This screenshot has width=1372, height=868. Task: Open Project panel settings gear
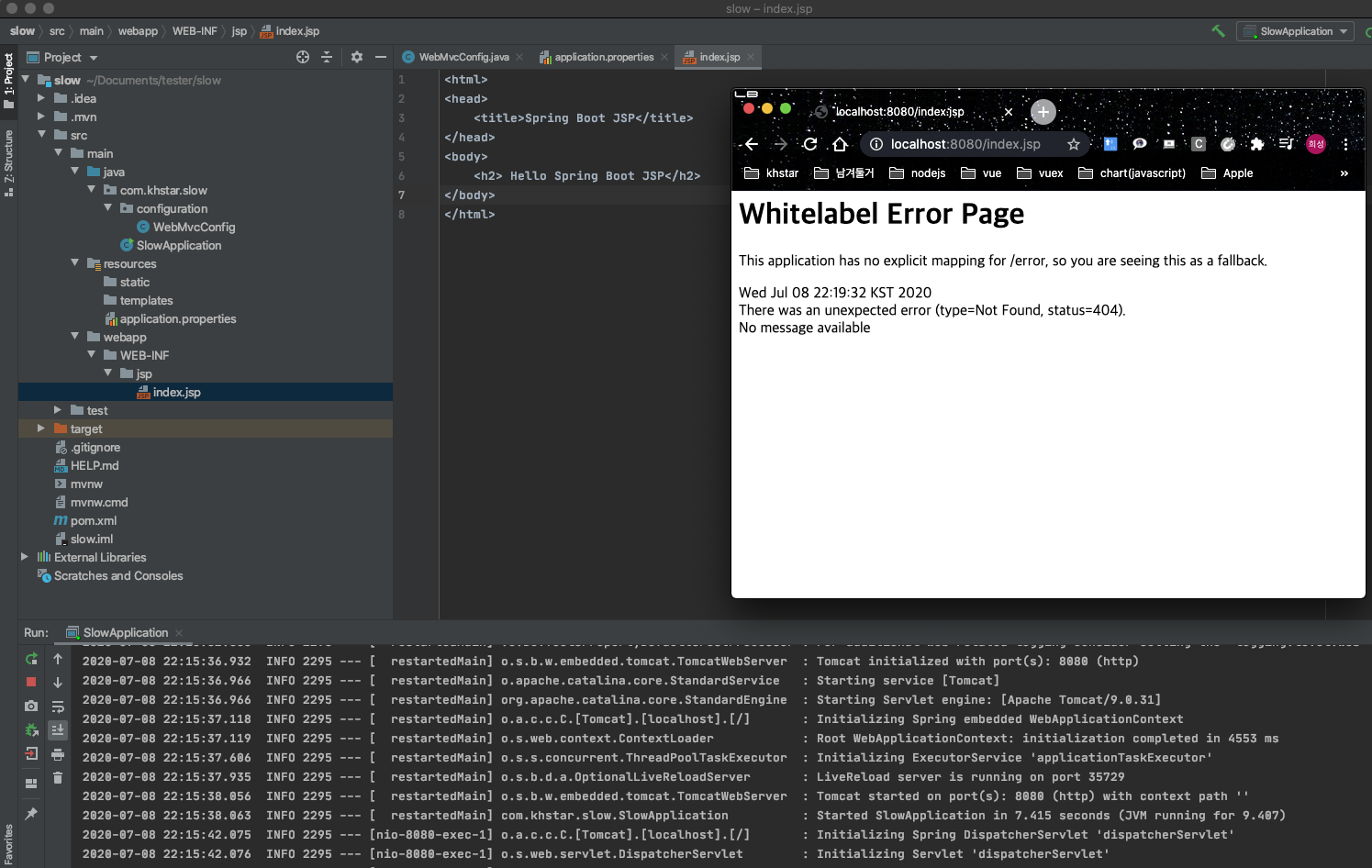pyautogui.click(x=357, y=57)
